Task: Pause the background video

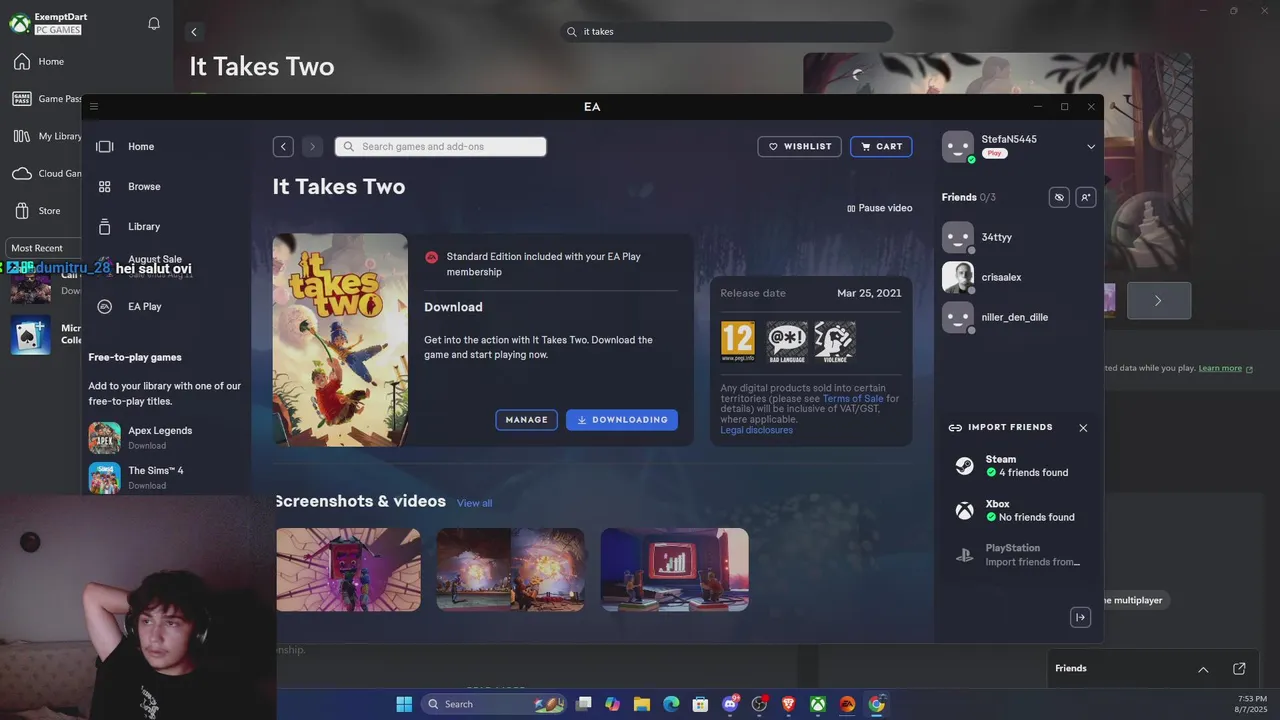Action: point(880,208)
